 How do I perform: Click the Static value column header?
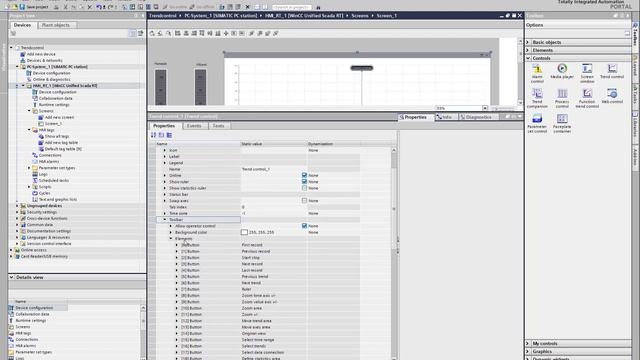[273, 144]
